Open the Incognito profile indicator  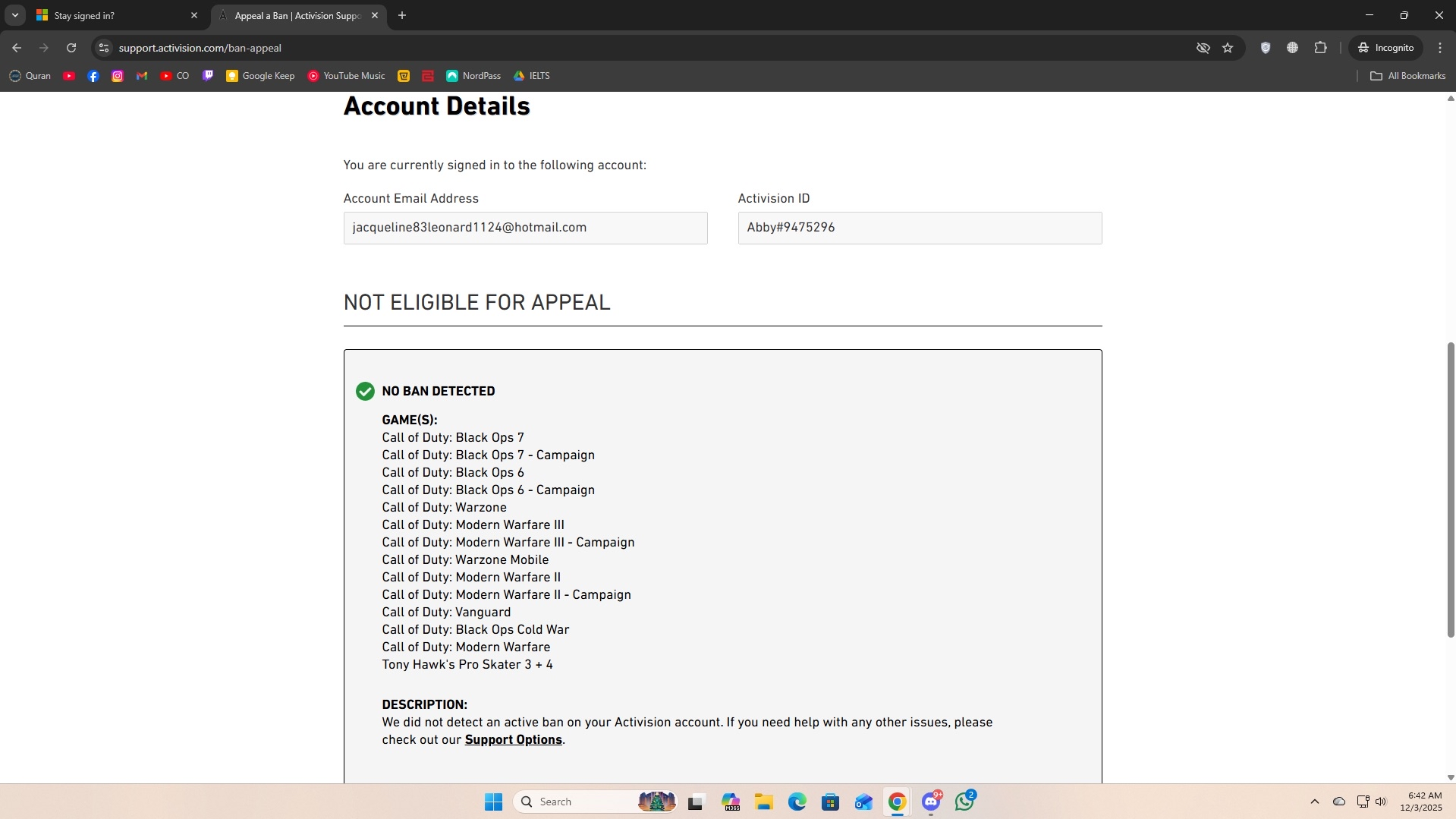(1385, 48)
